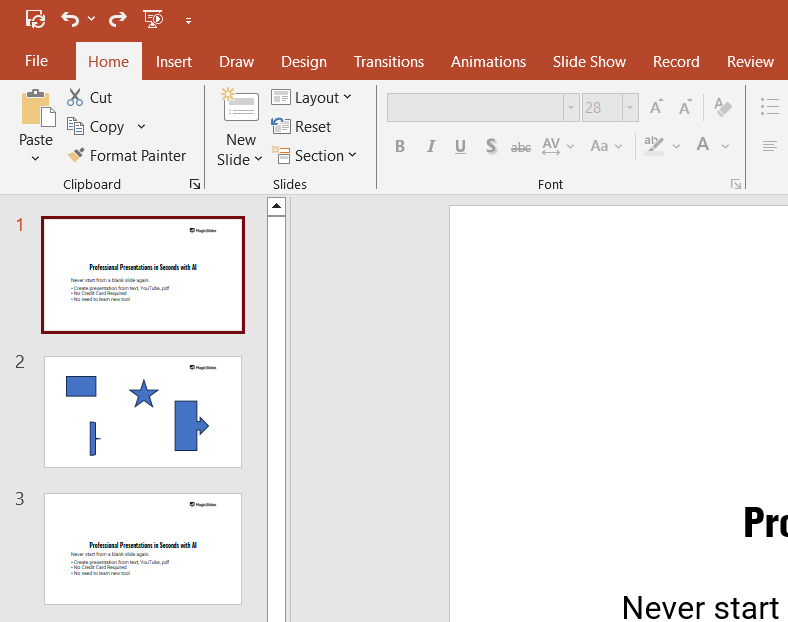Open the Layout dropdown
Image resolution: width=788 pixels, height=622 pixels.
coord(312,98)
